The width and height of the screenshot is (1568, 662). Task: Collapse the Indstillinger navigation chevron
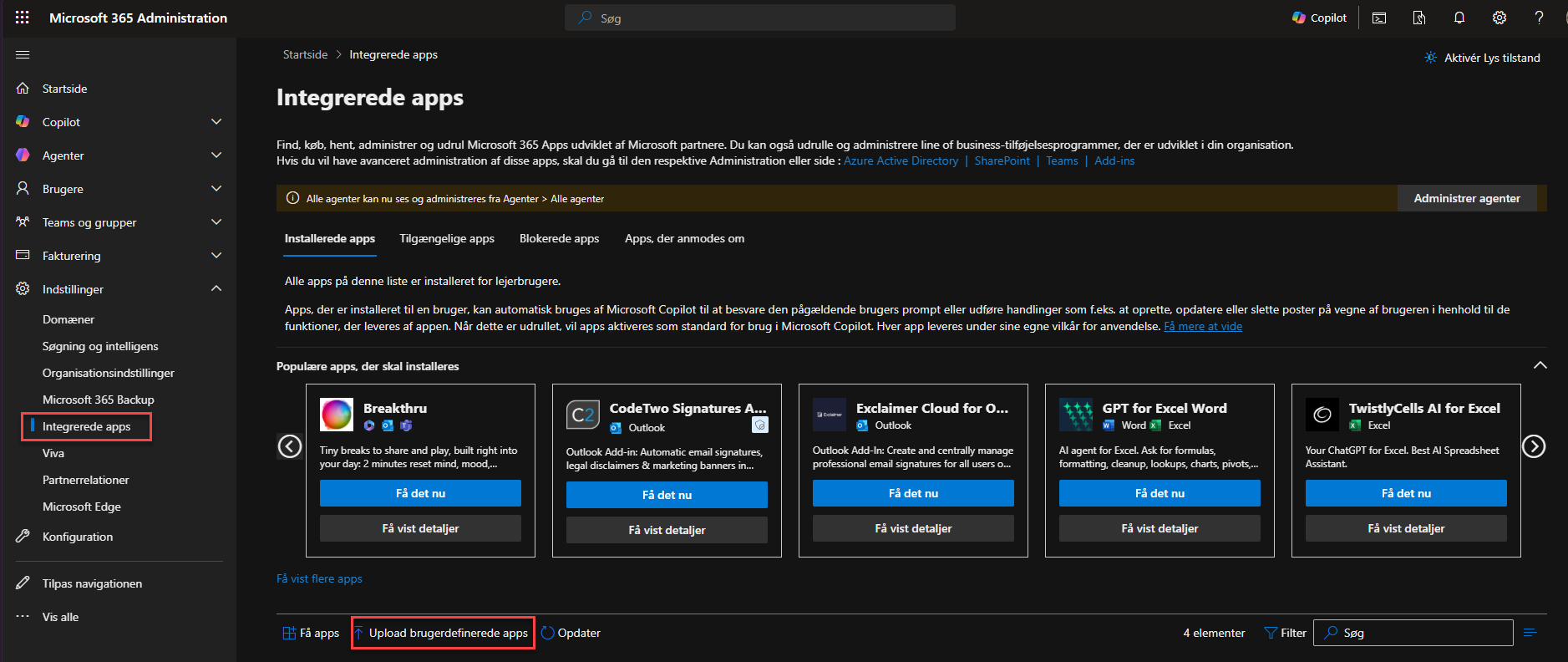tap(216, 289)
